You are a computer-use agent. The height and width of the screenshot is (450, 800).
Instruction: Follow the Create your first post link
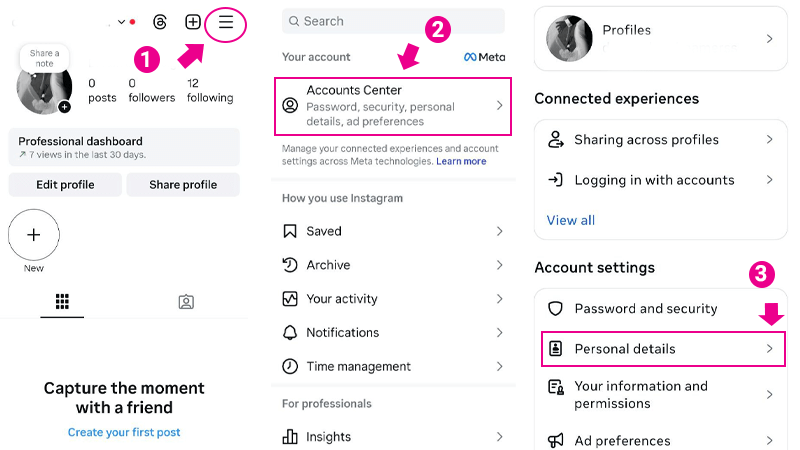click(x=124, y=432)
